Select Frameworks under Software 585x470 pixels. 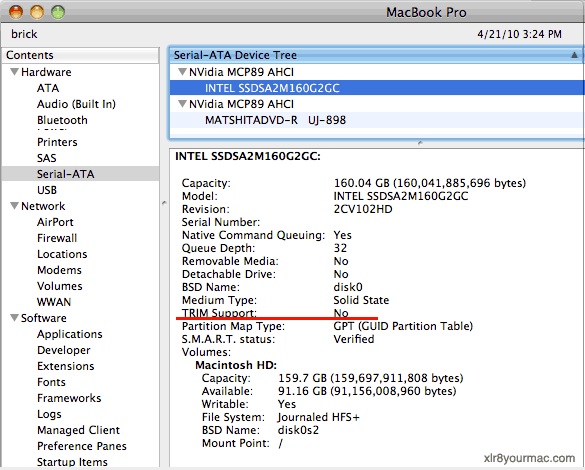69,398
